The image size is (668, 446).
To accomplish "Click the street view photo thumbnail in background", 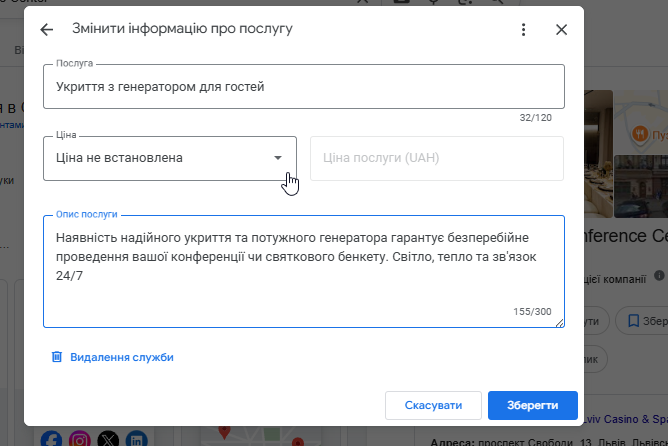I will coord(641,187).
